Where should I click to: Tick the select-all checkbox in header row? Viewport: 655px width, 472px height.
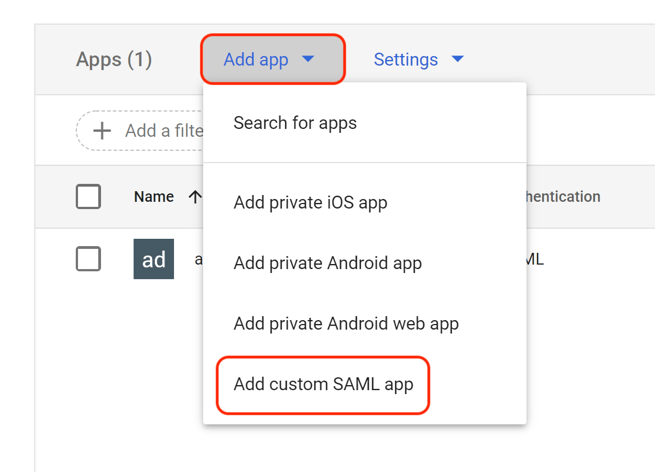click(88, 197)
